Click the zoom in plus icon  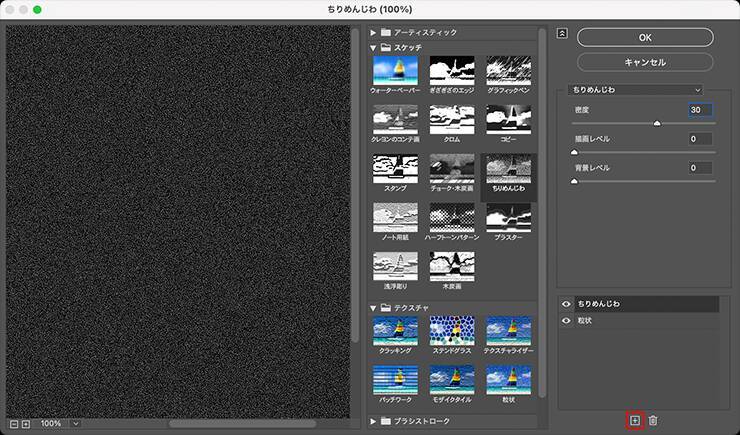click(26, 423)
